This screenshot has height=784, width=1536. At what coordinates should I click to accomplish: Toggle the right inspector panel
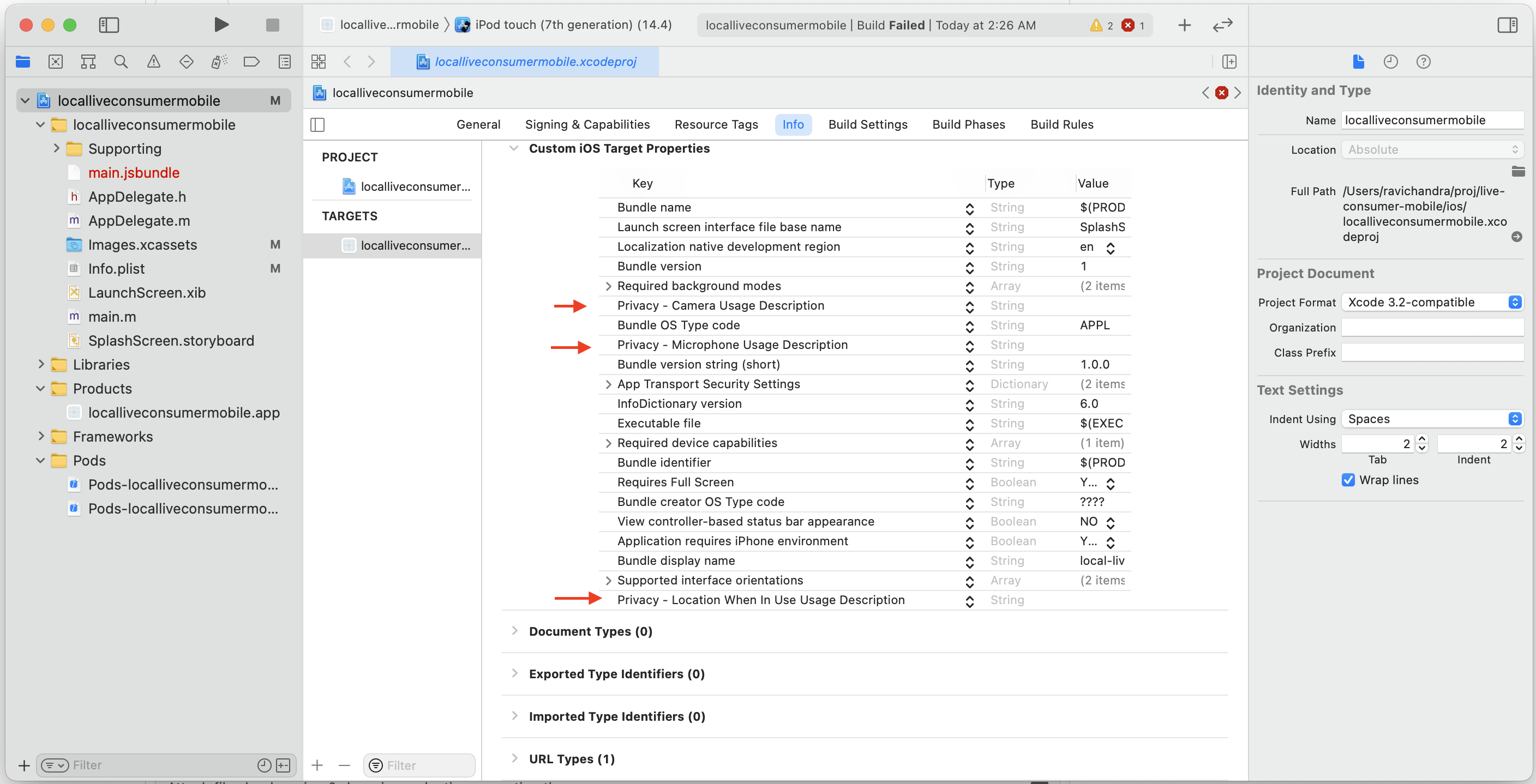tap(1508, 25)
